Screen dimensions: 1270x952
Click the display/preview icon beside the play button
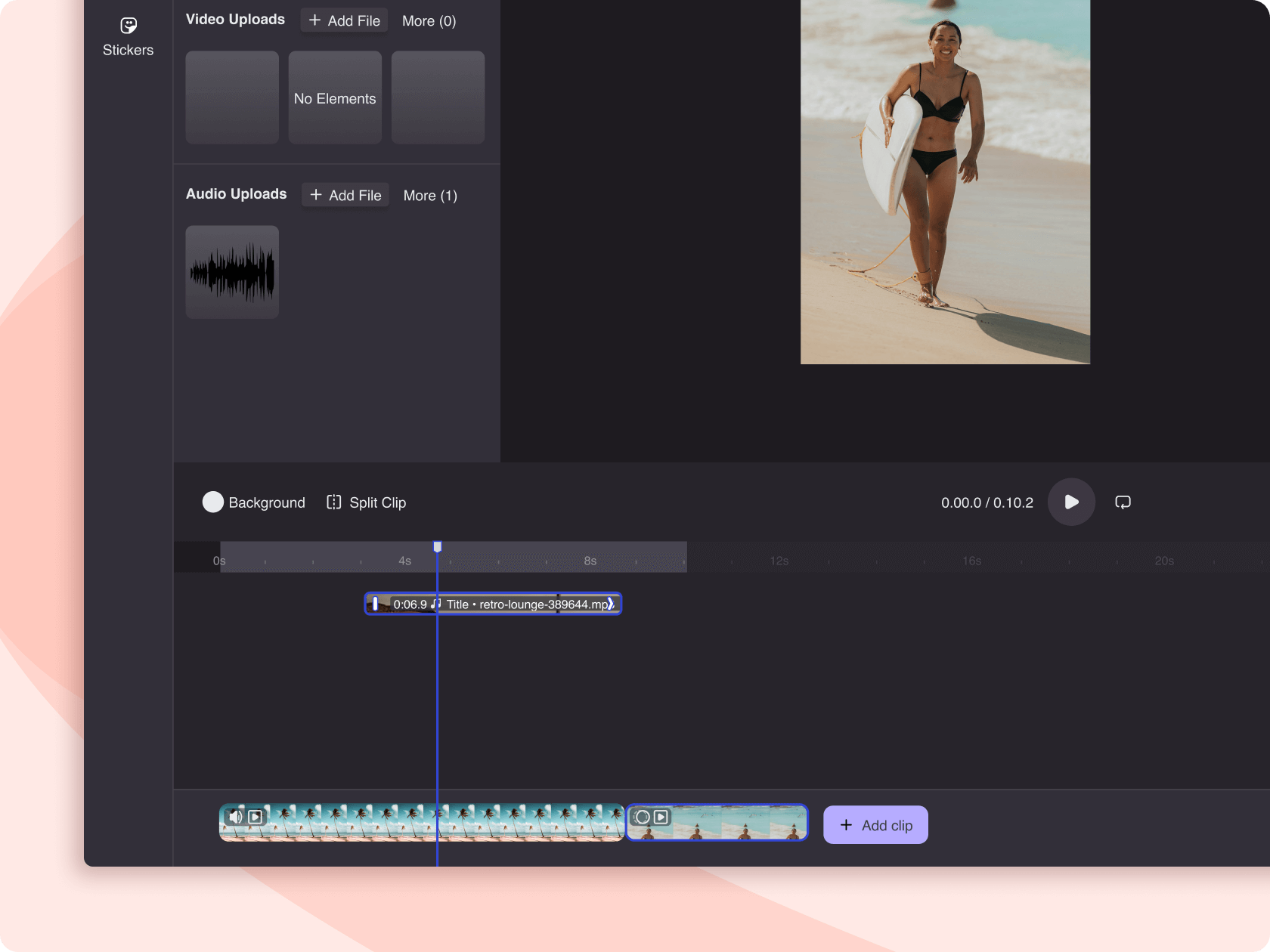click(1123, 502)
